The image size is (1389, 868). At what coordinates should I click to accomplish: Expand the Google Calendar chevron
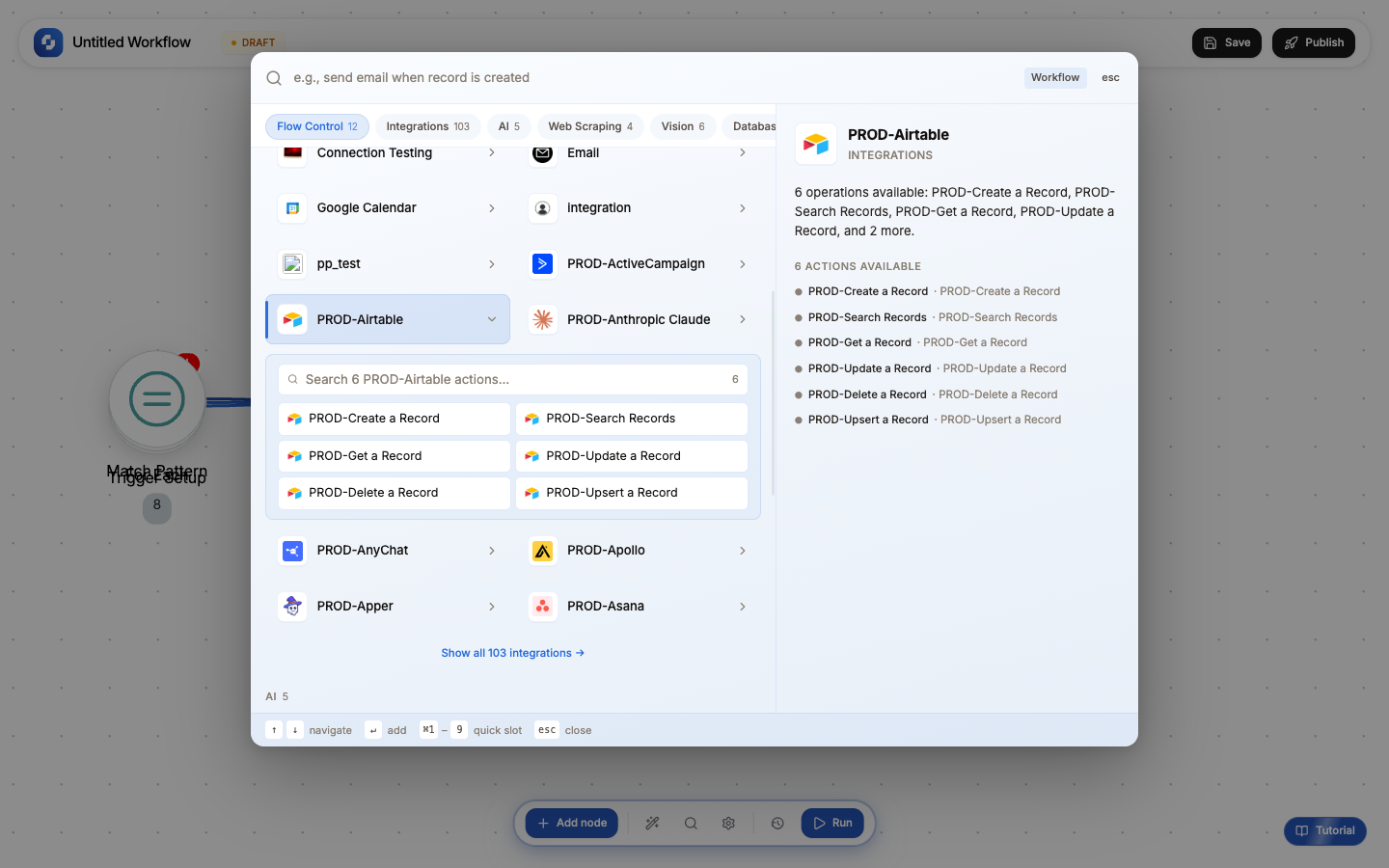click(492, 208)
